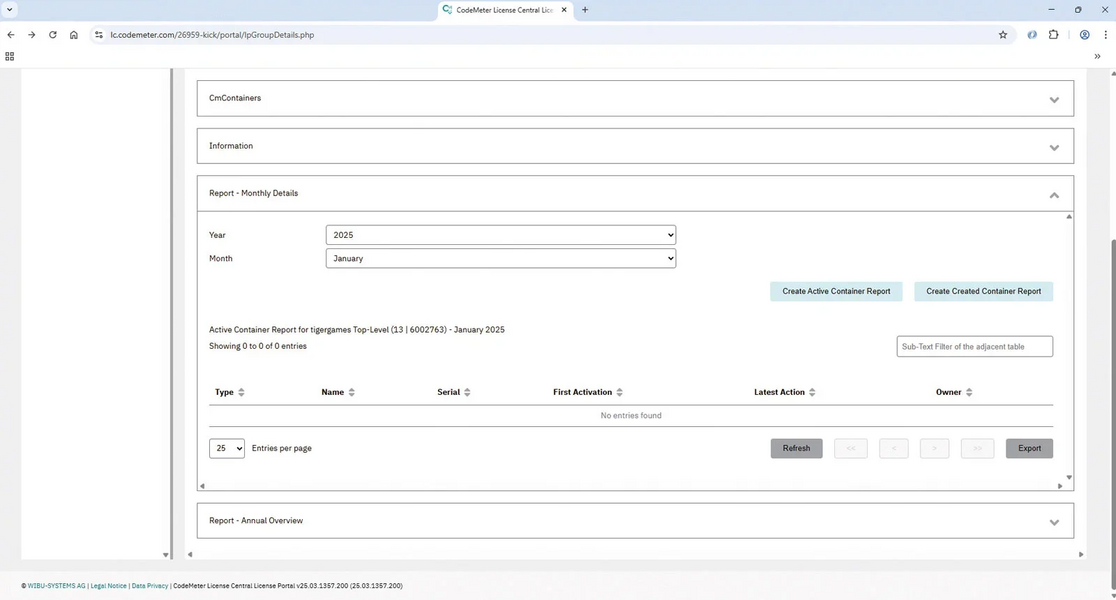Viewport: 1116px width, 600px height.
Task: Sort by Latest Action column
Action: 812,392
